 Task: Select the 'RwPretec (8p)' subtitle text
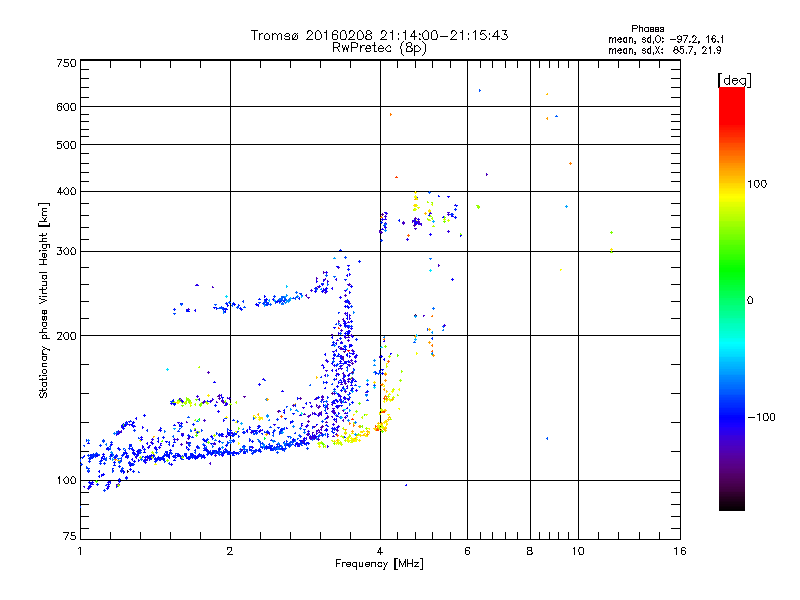pos(379,48)
